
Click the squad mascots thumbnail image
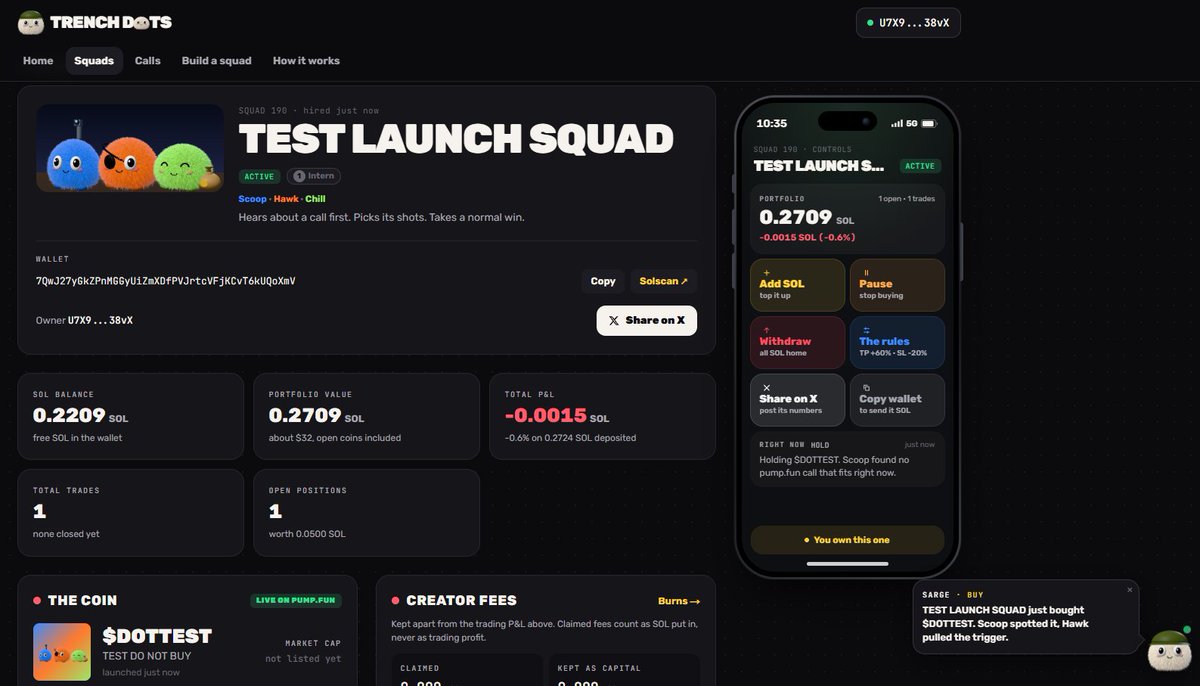click(130, 148)
